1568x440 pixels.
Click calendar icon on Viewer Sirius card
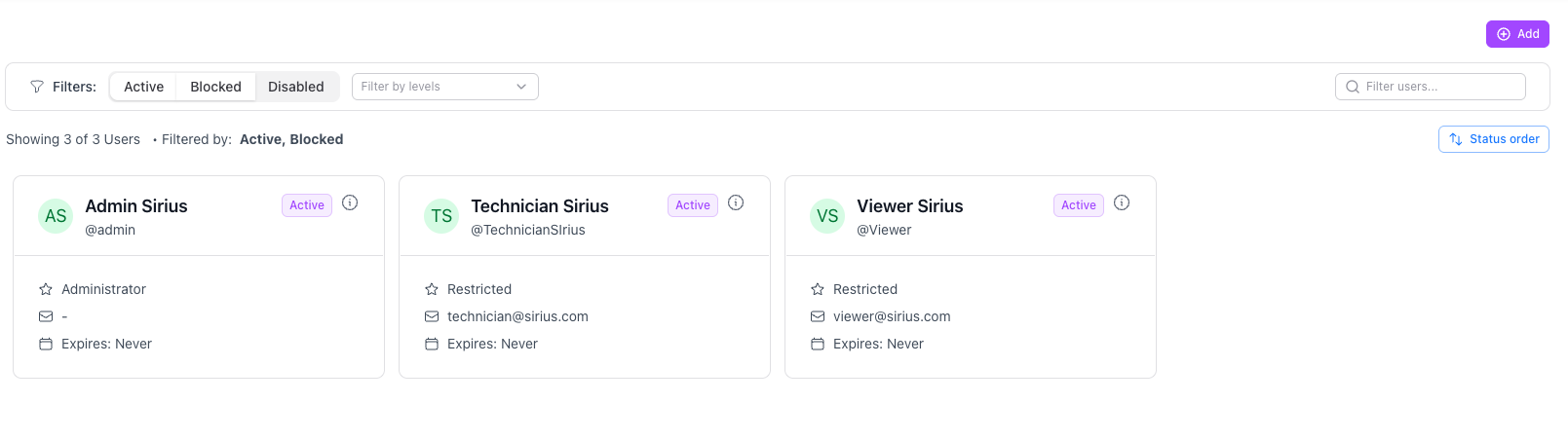(818, 344)
